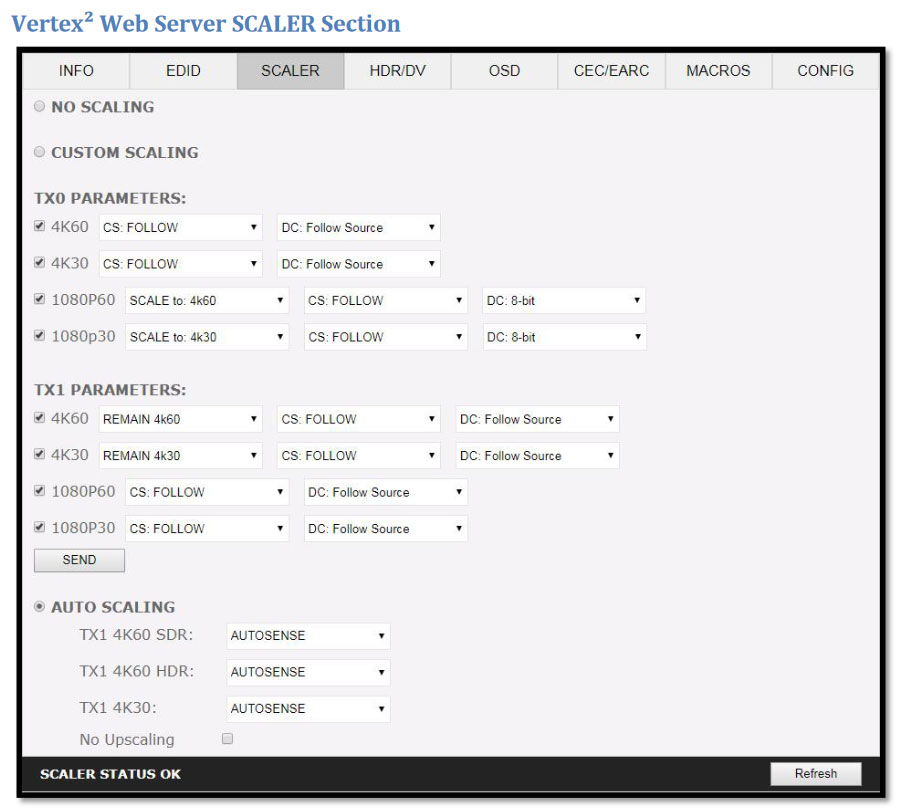Expand TX0 4K30 DC: Follow Source dropdown
Screen dimensions: 912x810
358,264
